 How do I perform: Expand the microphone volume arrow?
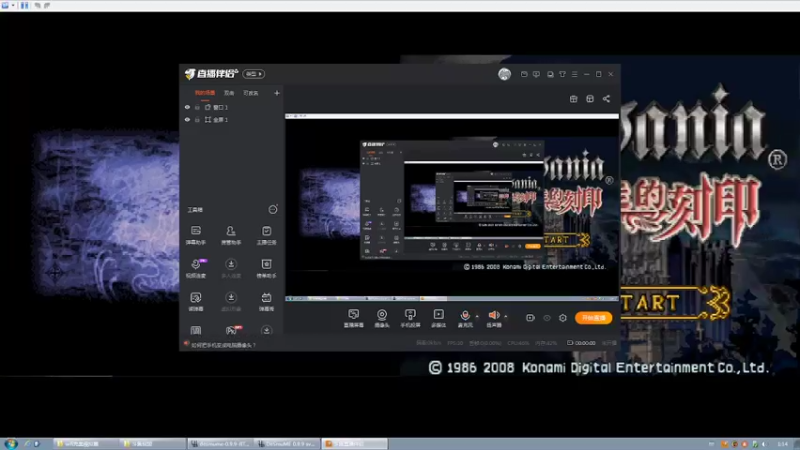point(477,316)
